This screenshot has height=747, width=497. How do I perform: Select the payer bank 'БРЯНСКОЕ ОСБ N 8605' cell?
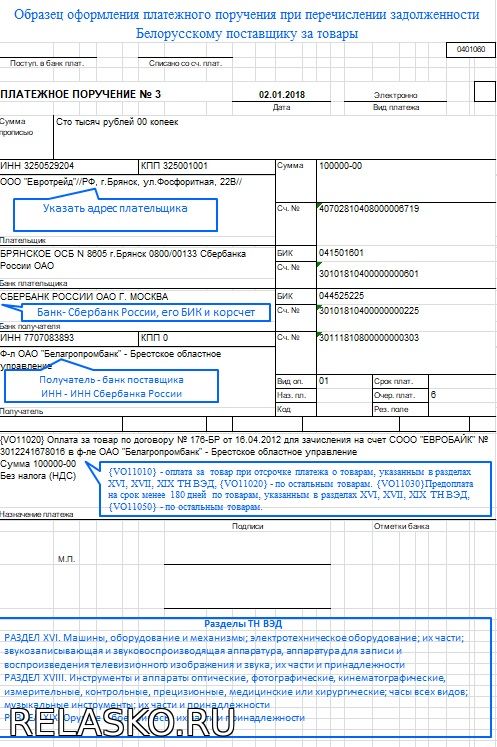click(x=123, y=260)
